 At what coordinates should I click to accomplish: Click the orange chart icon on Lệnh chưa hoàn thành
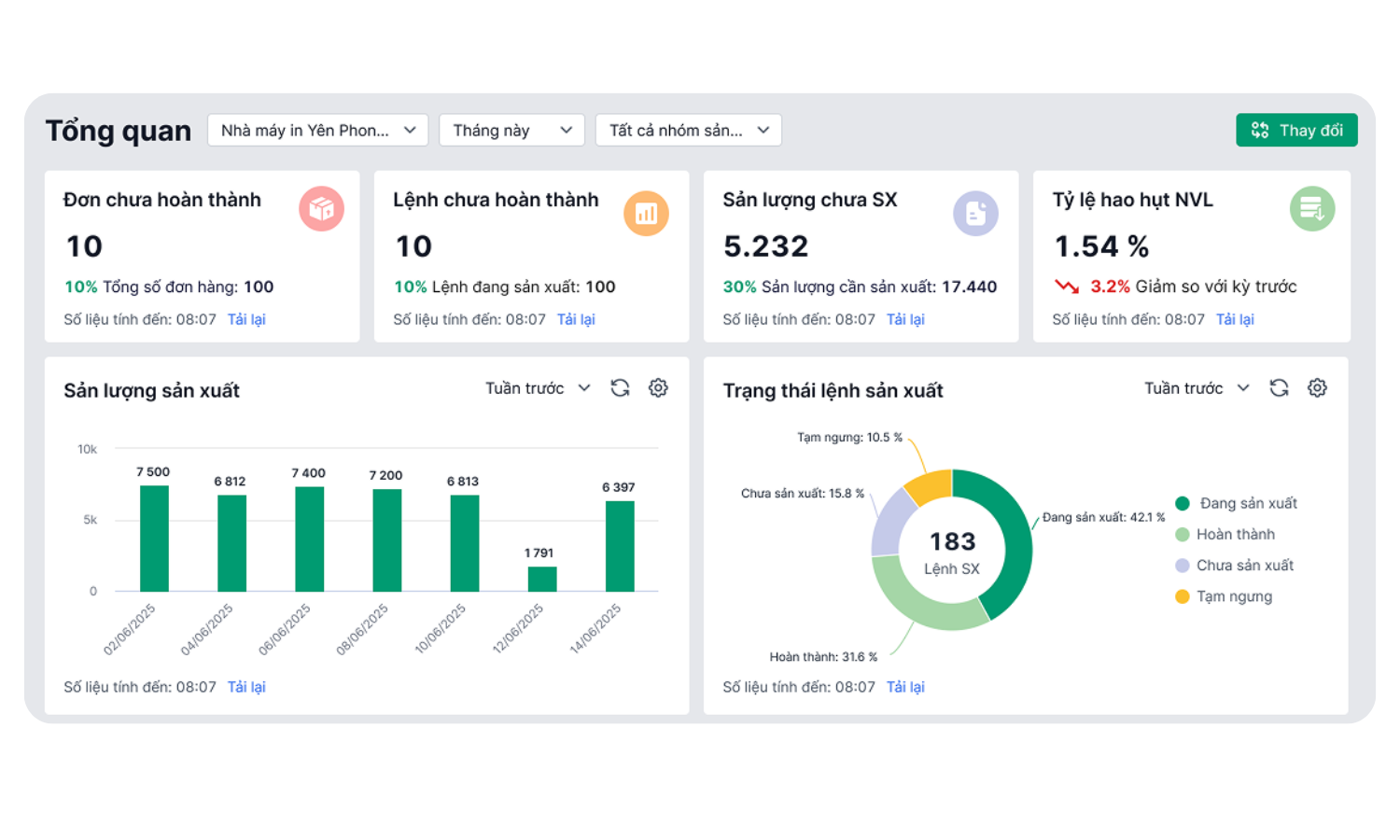tap(646, 214)
